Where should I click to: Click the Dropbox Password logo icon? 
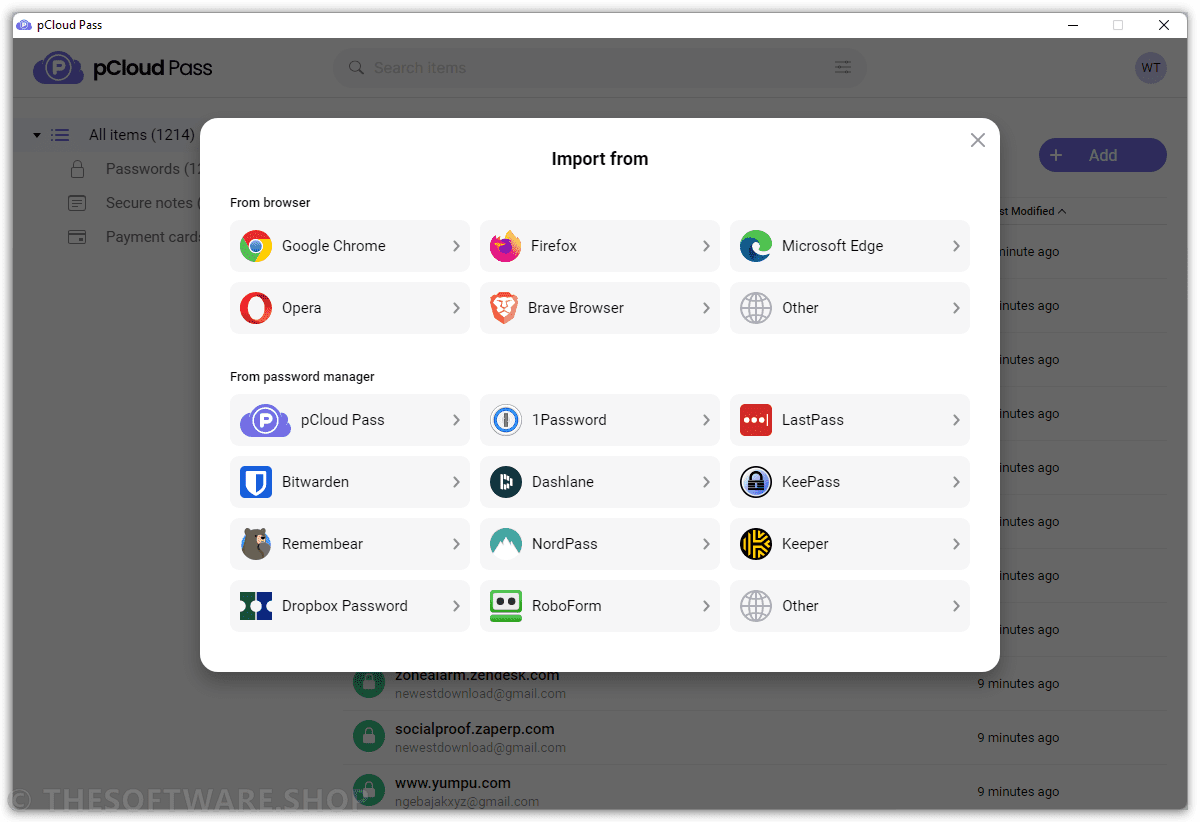(256, 606)
